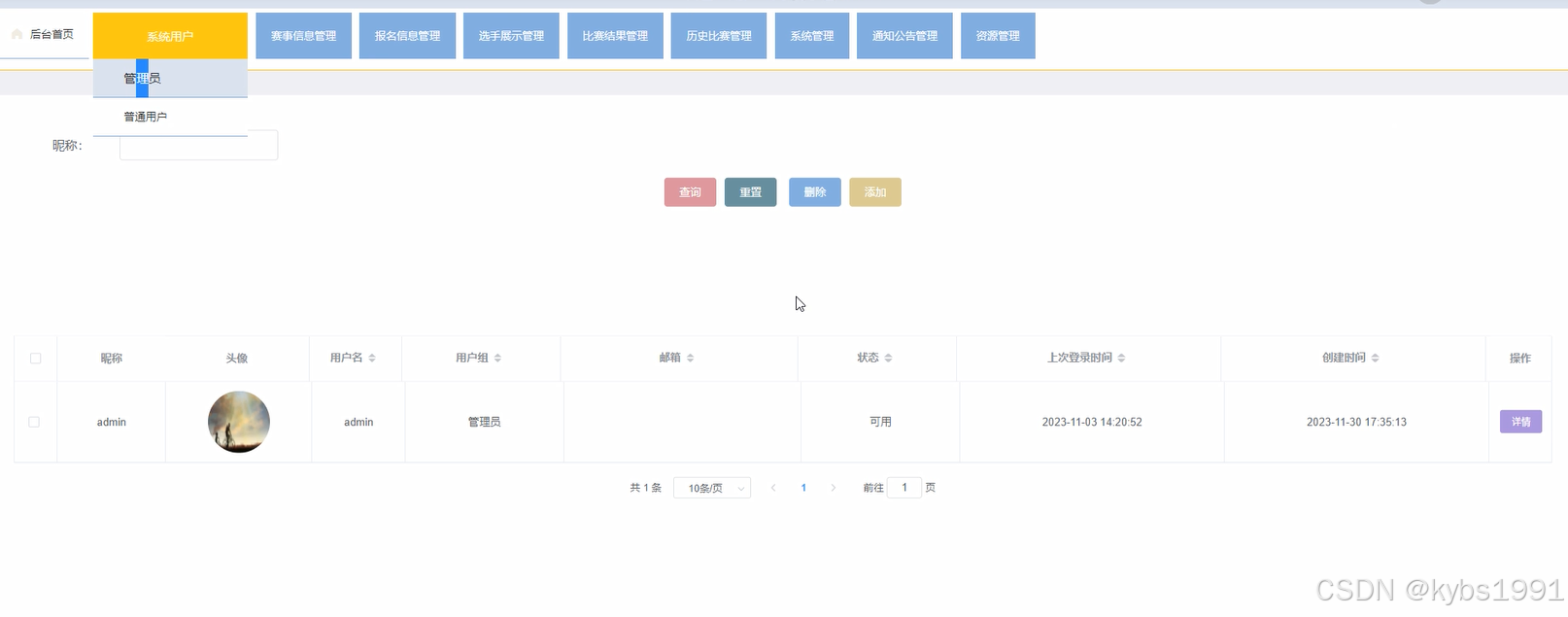Click the admin avatar thumbnail

pos(239,422)
